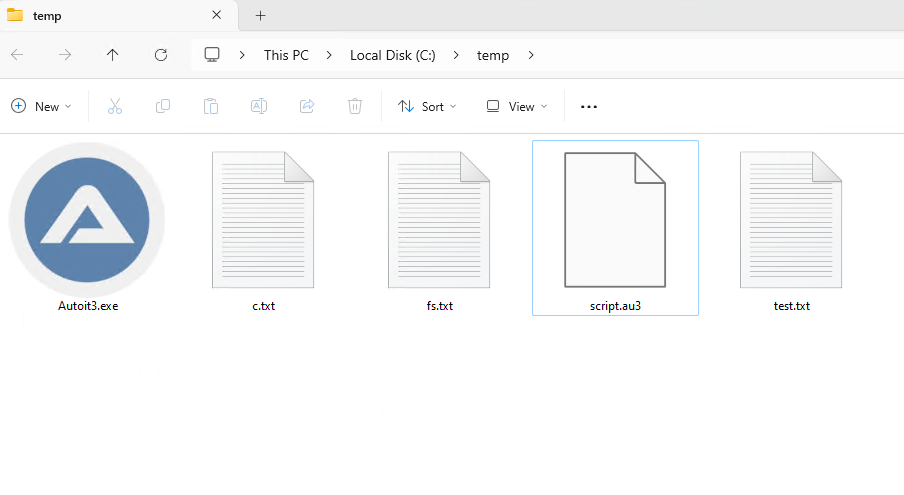
Task: Navigate back to previous folder
Action: point(17,55)
